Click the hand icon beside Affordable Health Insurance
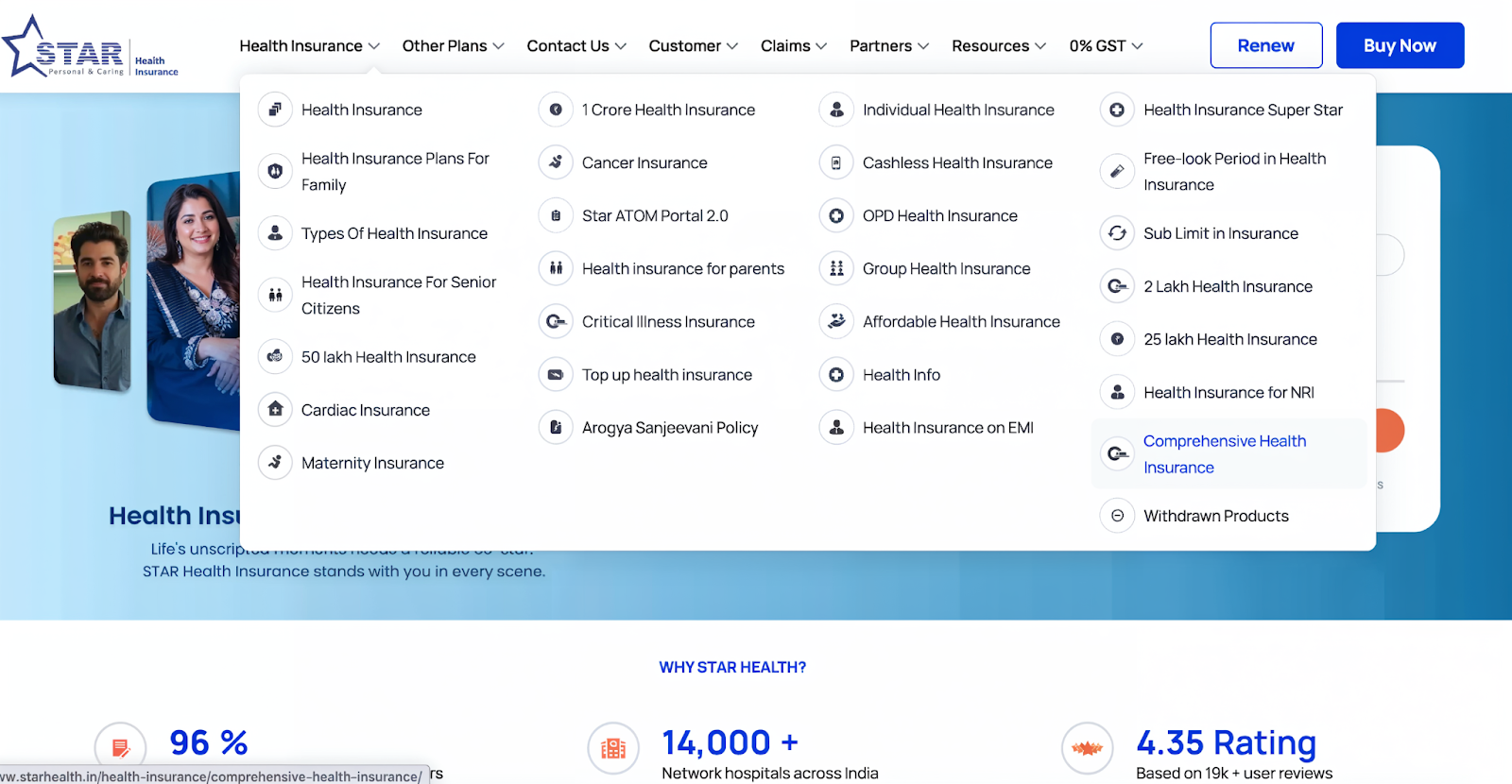 (x=836, y=322)
